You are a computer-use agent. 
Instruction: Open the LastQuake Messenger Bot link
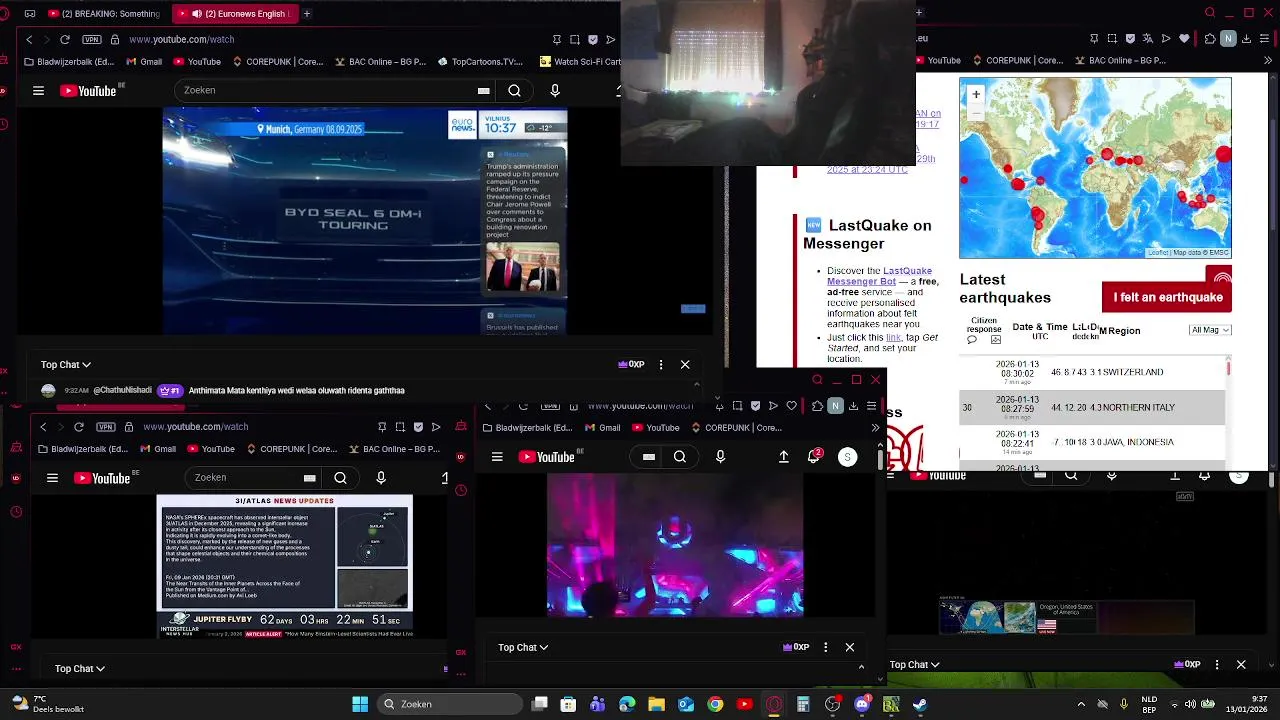pyautogui.click(x=878, y=276)
